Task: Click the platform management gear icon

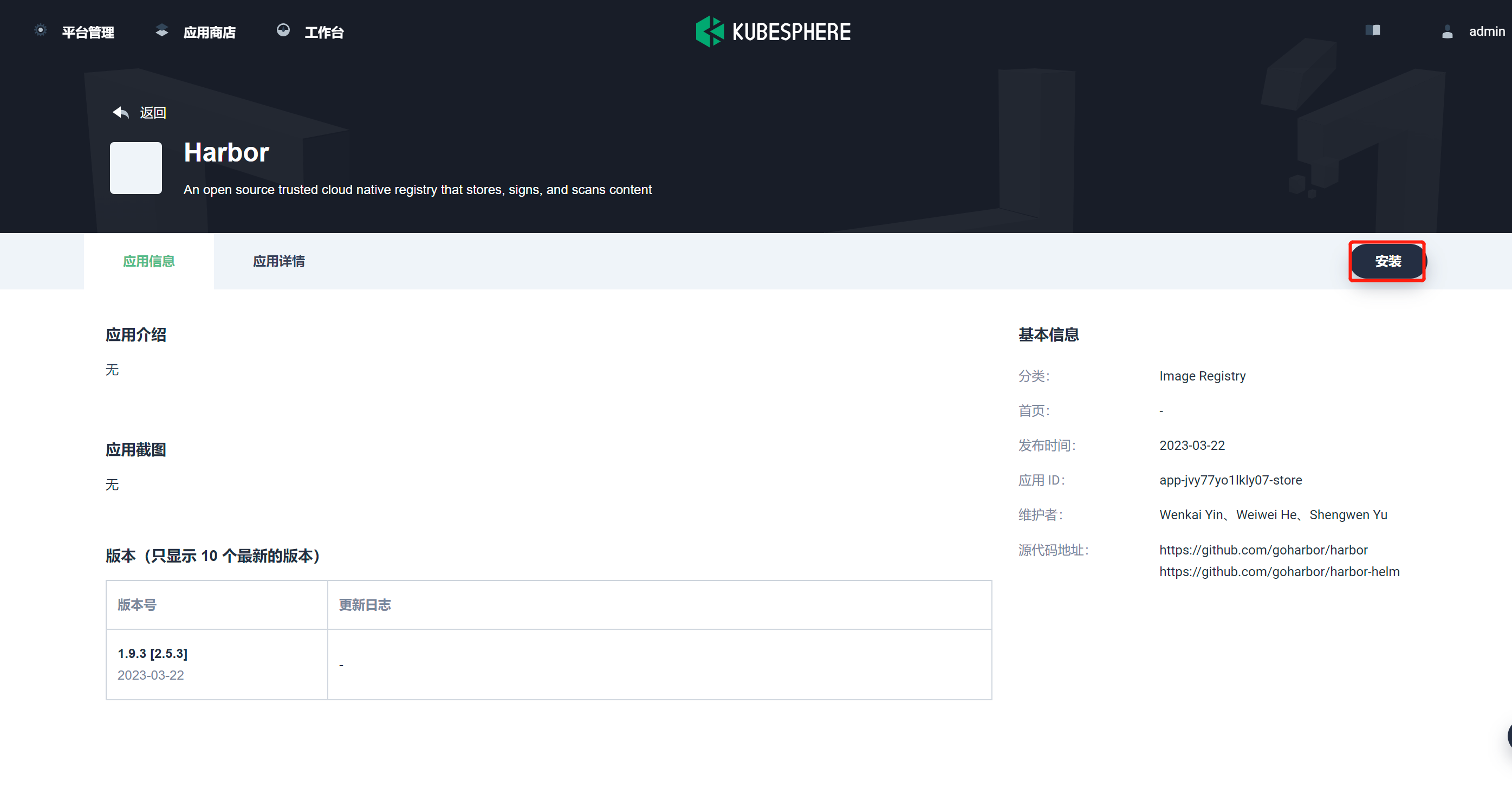Action: [x=40, y=30]
